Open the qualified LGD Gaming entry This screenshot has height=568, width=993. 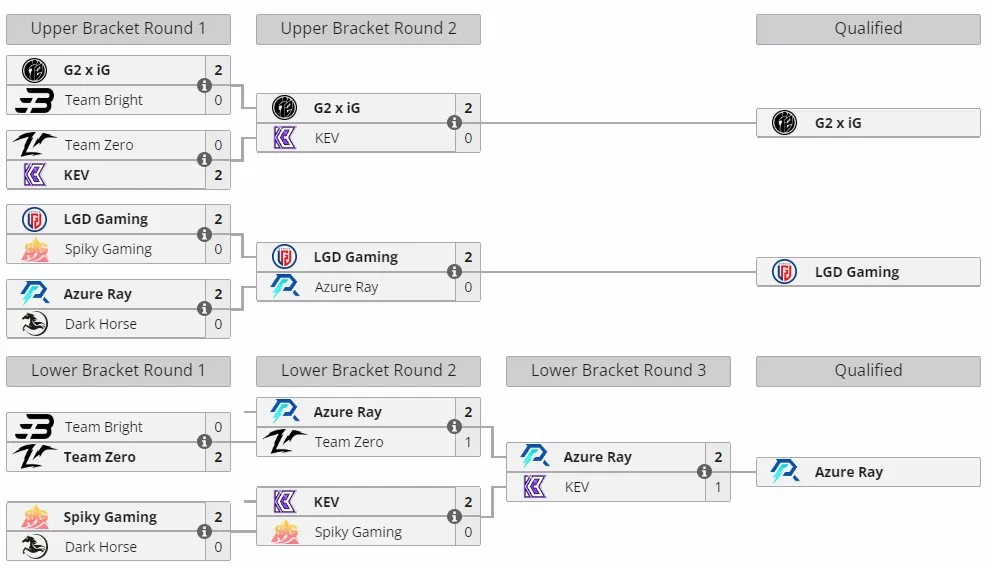click(868, 272)
